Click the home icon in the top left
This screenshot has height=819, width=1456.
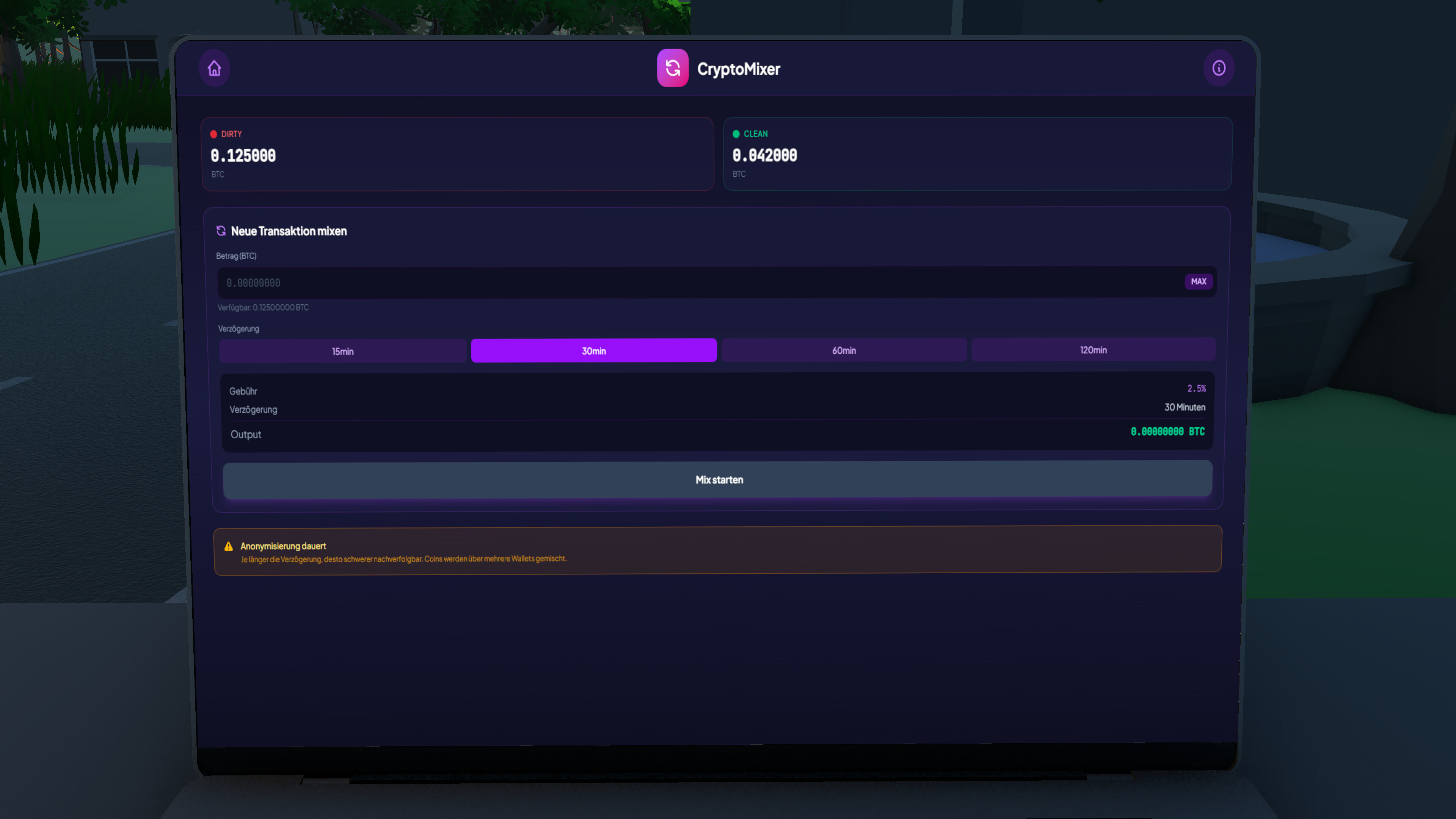214,68
